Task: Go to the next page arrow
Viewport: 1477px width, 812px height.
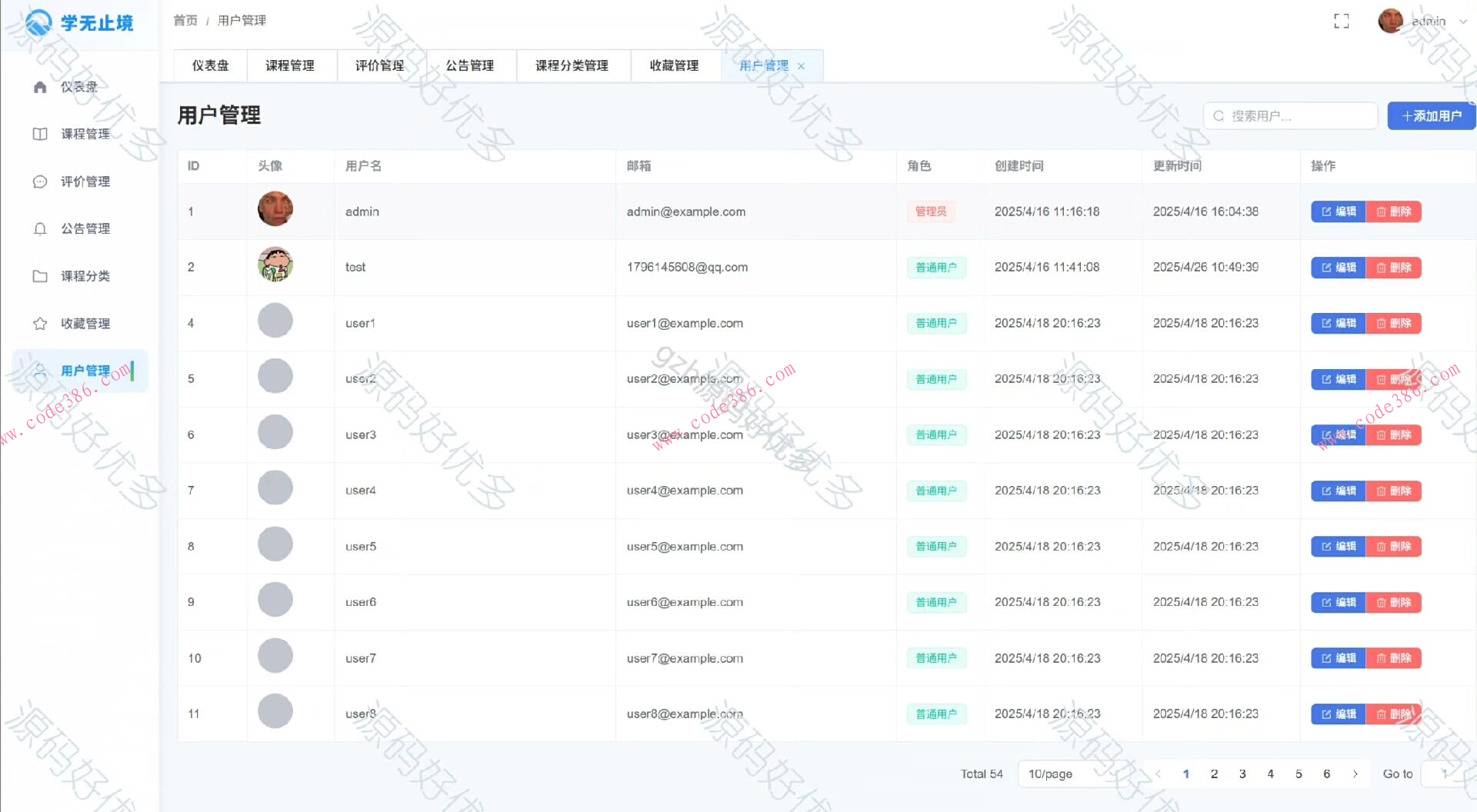Action: coord(1355,774)
